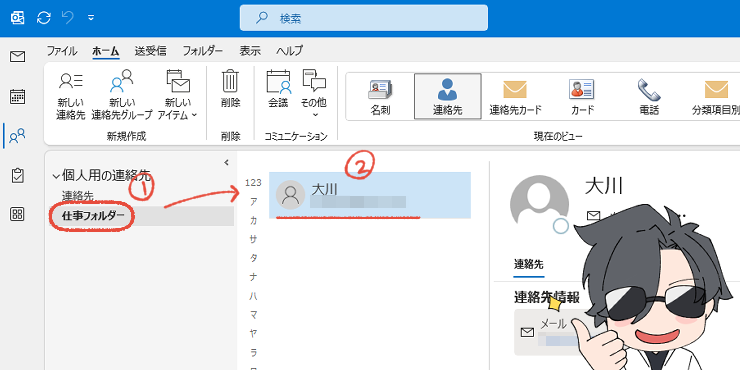Select the 電話 phone view
This screenshot has width=740, height=370.
pos(649,96)
